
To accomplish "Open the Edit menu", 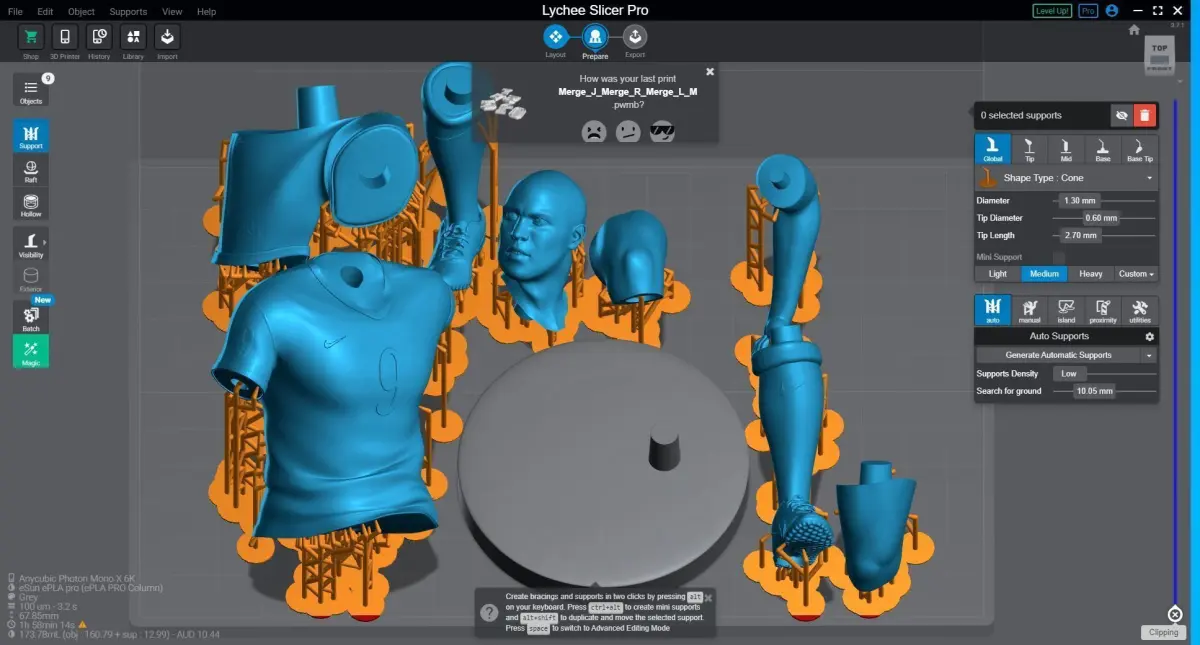I will click(46, 11).
